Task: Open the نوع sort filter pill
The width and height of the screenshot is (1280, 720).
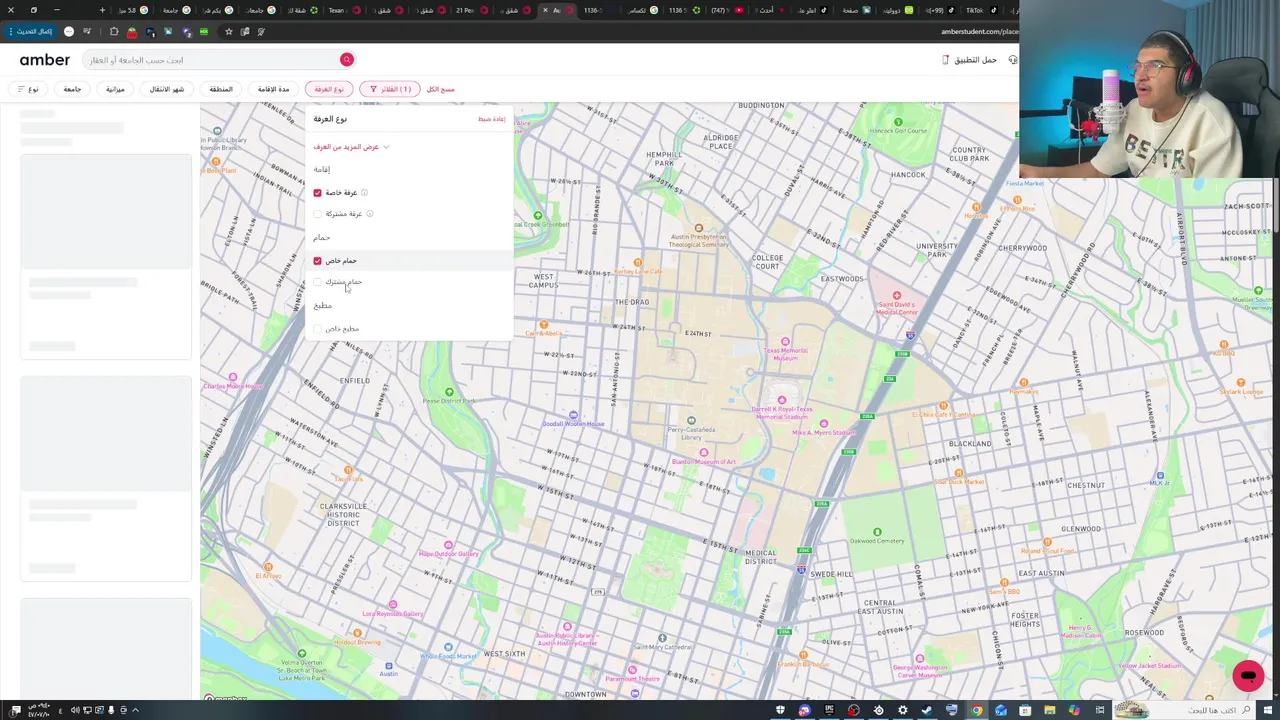Action: (x=28, y=89)
